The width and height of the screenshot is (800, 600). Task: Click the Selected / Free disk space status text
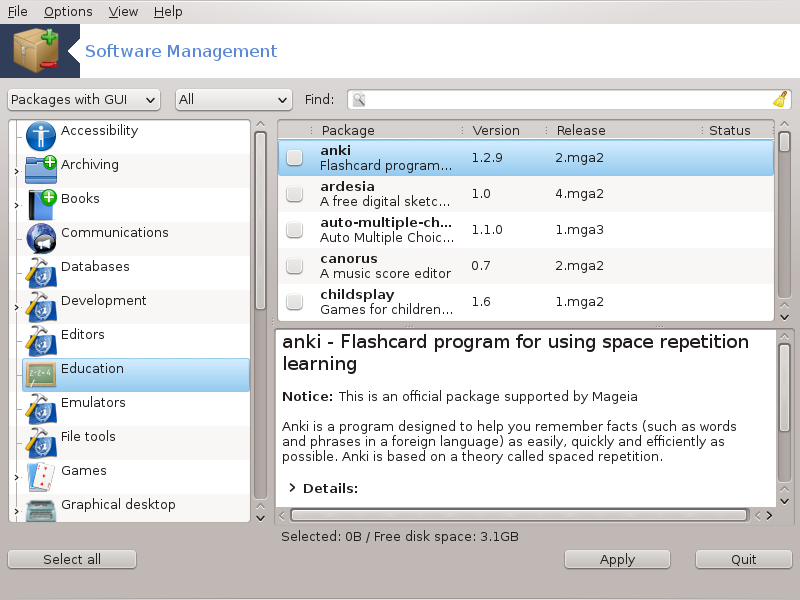[400, 537]
